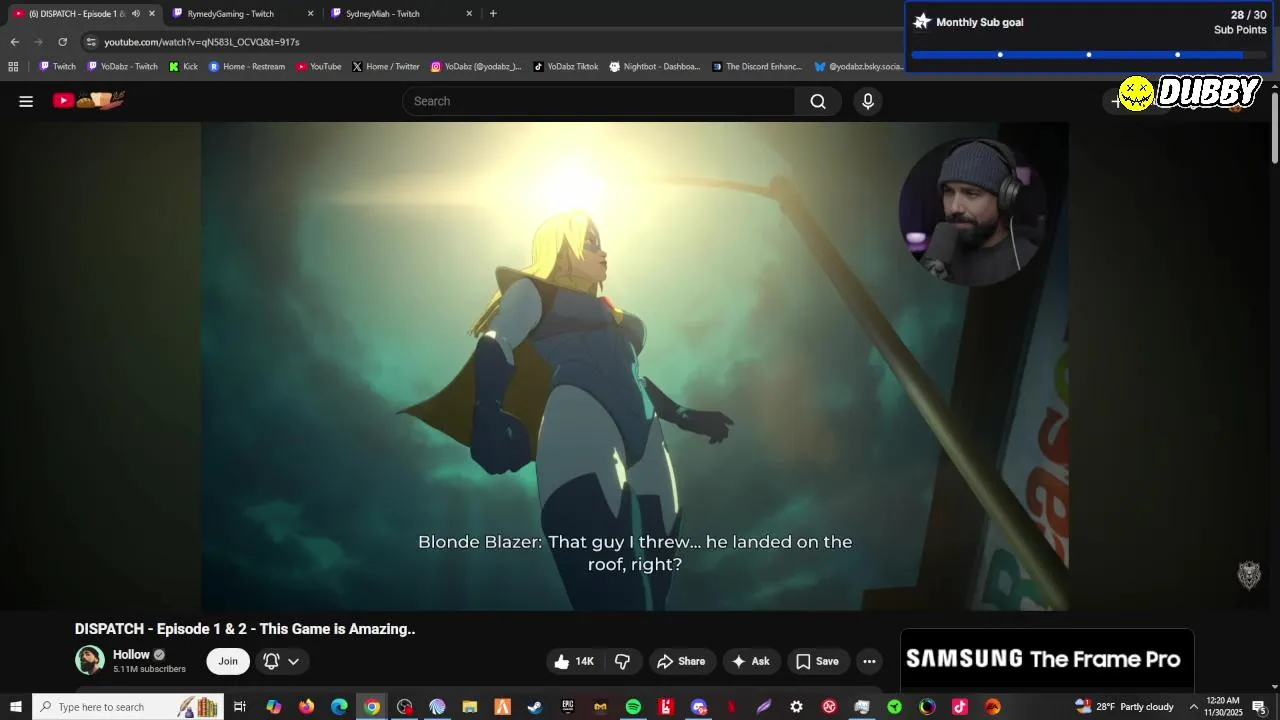1280x720 pixels.
Task: Show hidden system tray icons
Action: [1193, 707]
